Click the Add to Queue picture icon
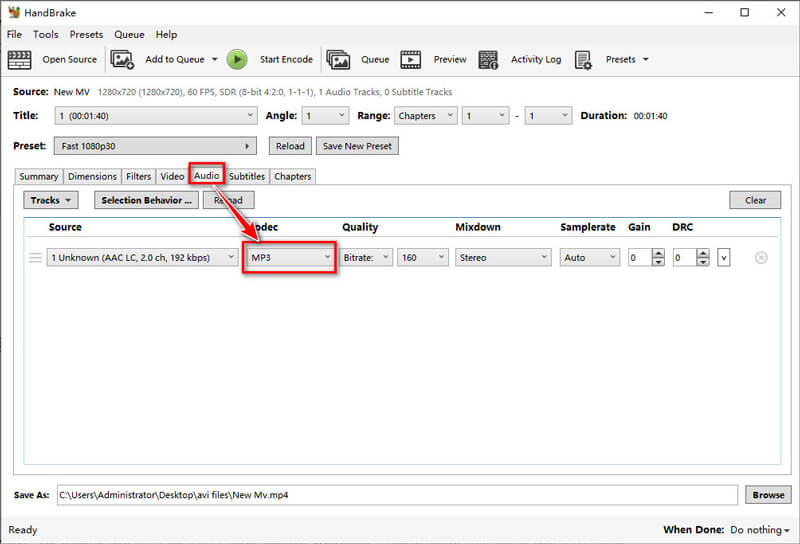The height and width of the screenshot is (544, 800). [122, 60]
